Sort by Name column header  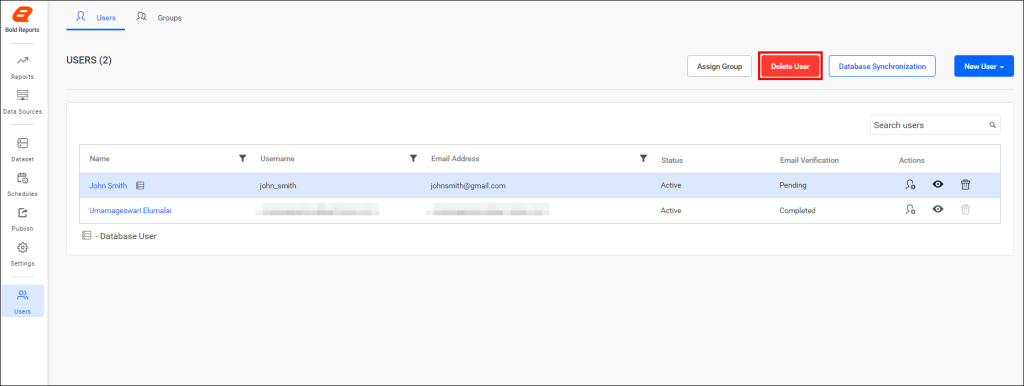(x=99, y=159)
